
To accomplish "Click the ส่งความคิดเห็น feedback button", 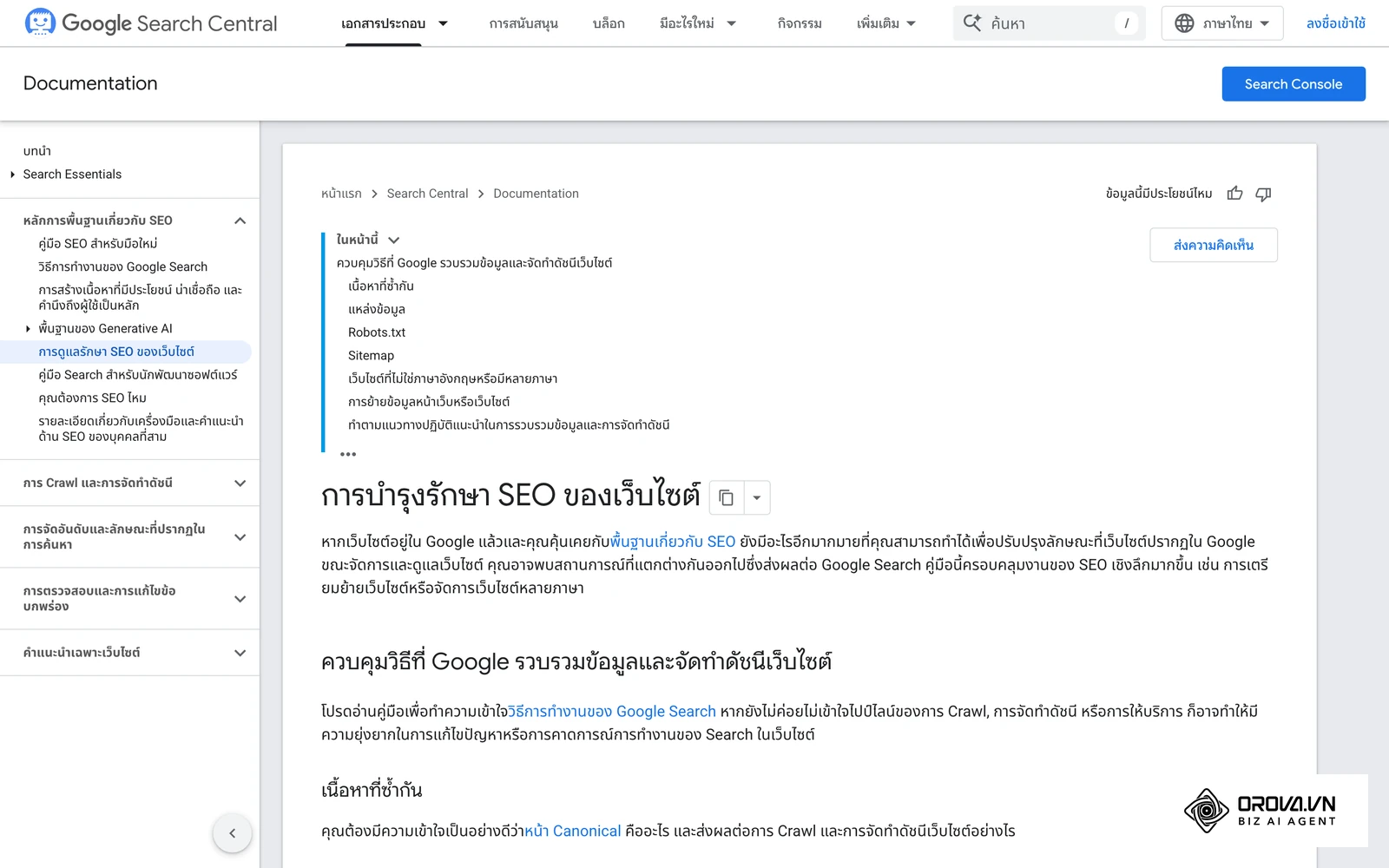I will (1214, 245).
